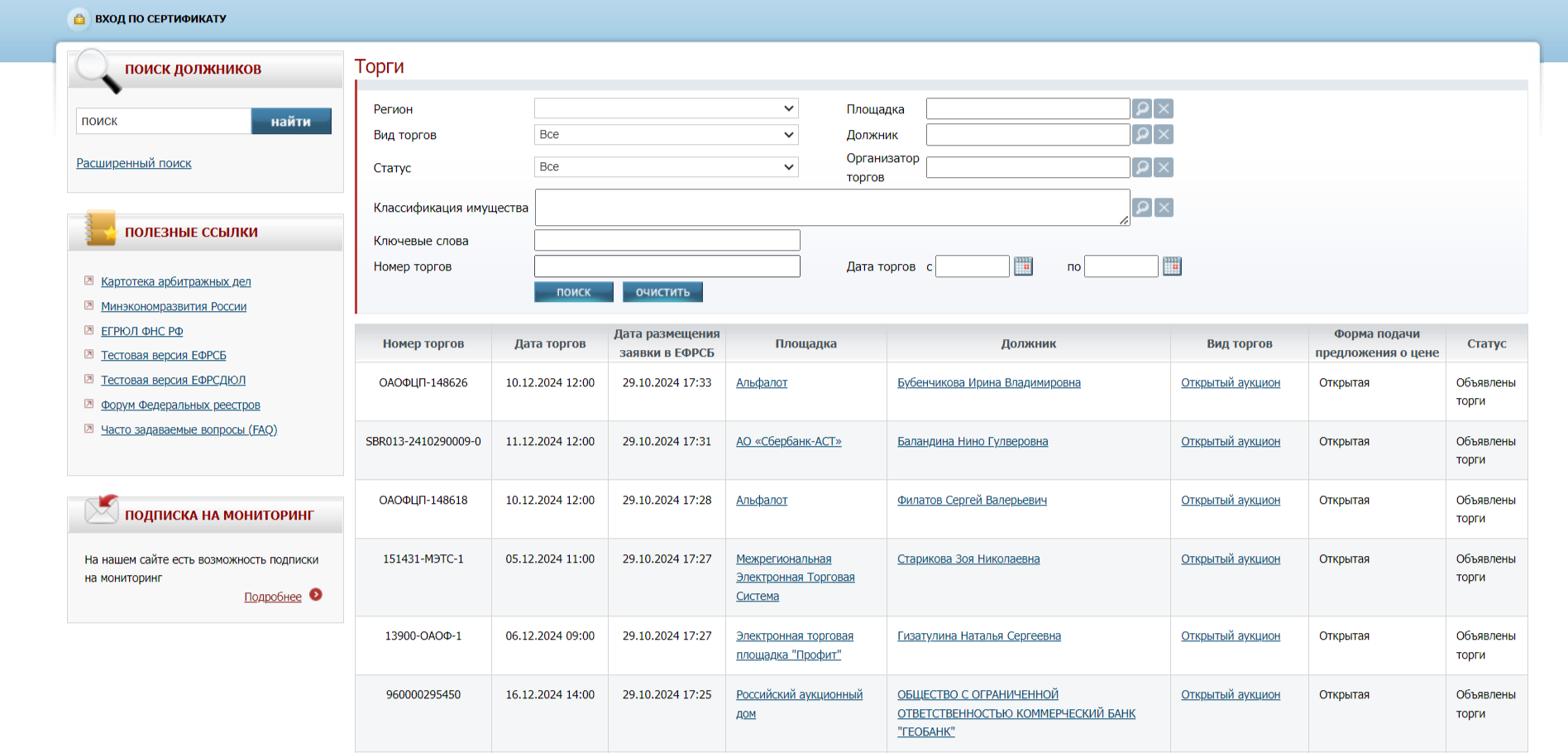Open calendar for start date of торгов
The width and height of the screenshot is (1568, 753).
1023,266
